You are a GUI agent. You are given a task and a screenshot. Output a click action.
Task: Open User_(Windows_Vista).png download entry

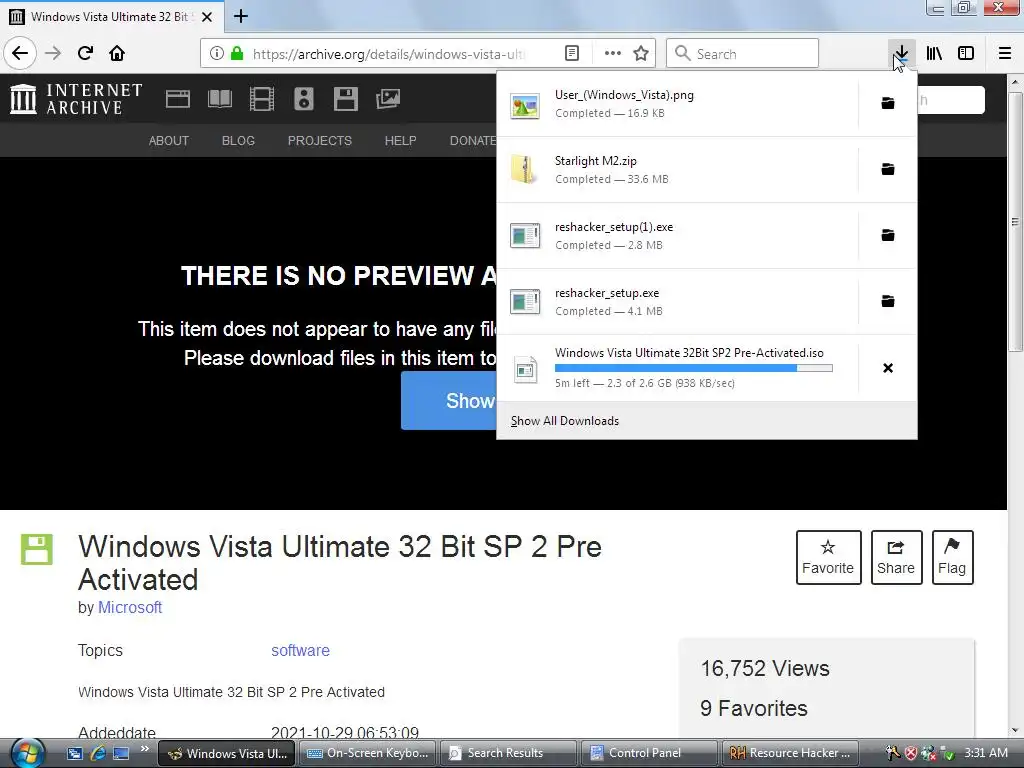[x=677, y=104]
